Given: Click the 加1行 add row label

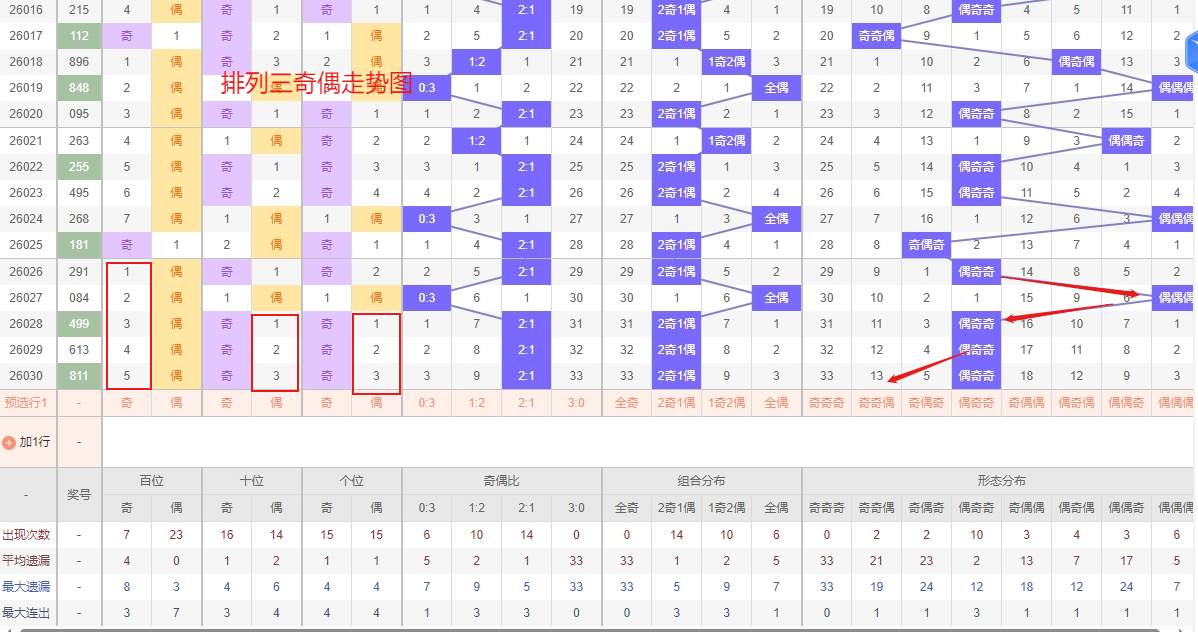Looking at the screenshot, I should click(x=34, y=442).
